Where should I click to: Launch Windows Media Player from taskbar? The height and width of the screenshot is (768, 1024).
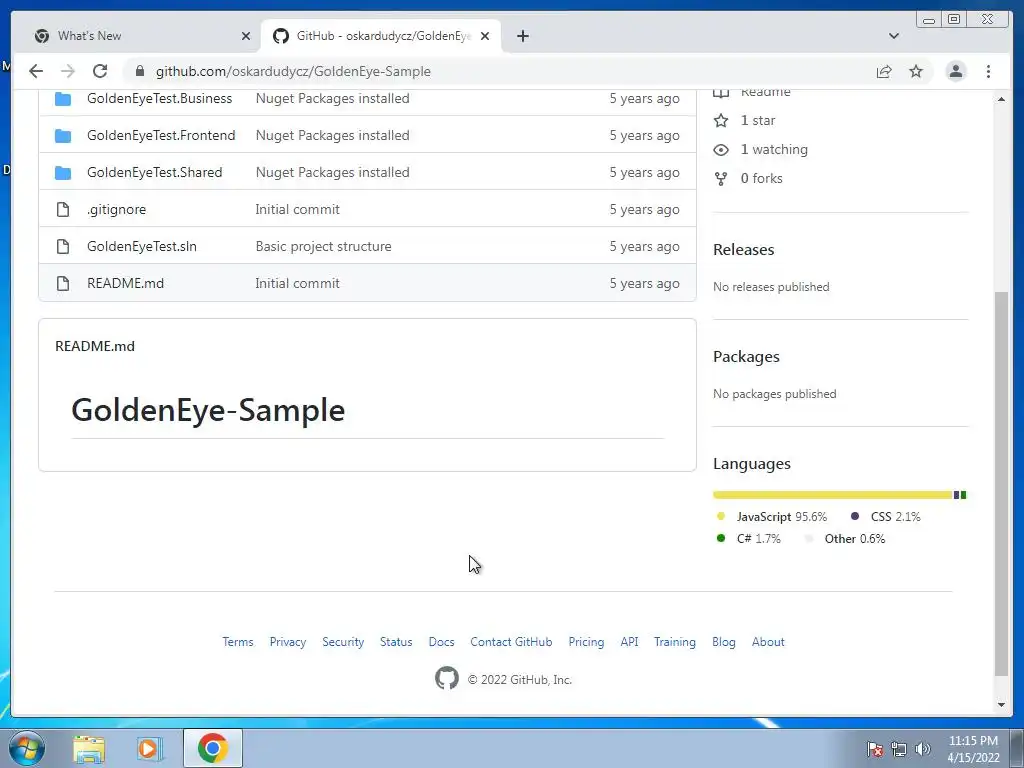(150, 749)
